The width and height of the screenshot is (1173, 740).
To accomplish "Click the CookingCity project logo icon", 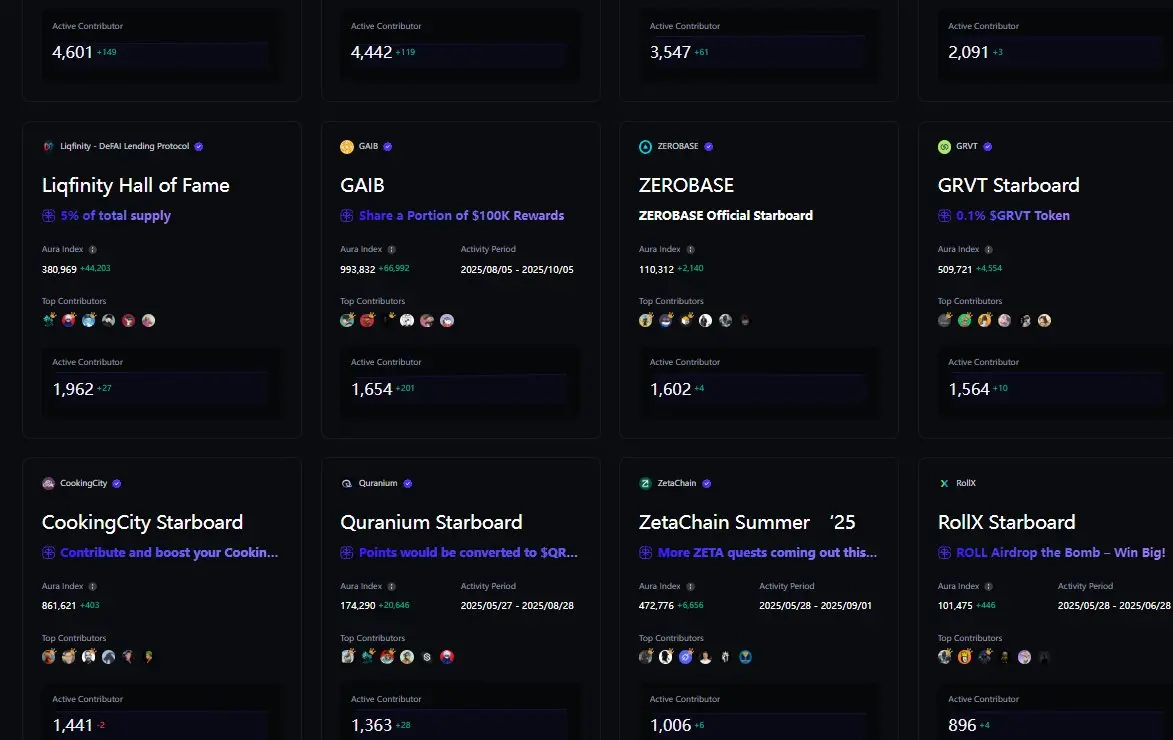I will 49,483.
